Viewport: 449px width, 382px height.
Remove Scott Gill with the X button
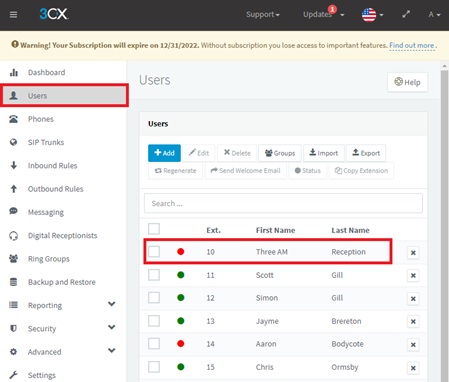click(413, 275)
